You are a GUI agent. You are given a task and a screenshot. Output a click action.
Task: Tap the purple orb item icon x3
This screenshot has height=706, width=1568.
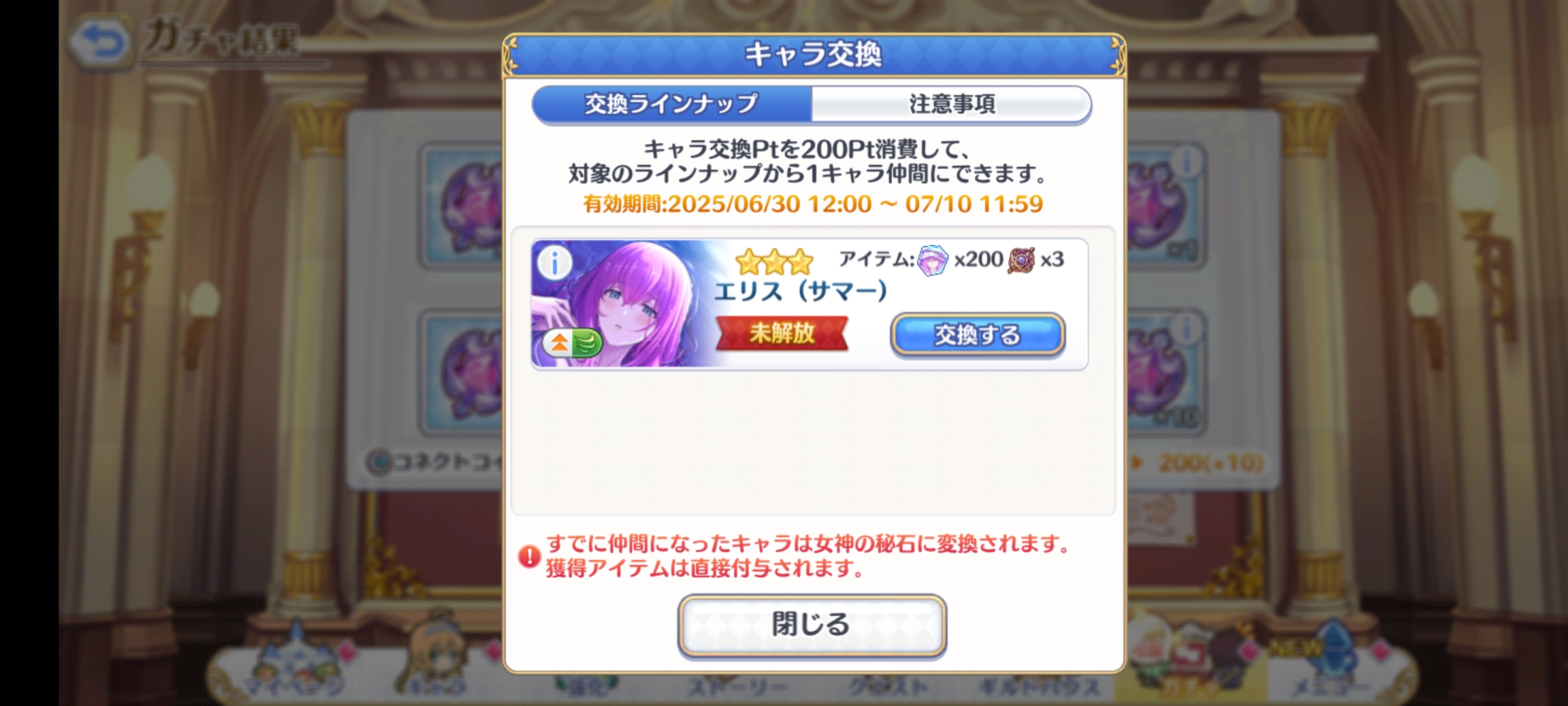pos(1021,260)
